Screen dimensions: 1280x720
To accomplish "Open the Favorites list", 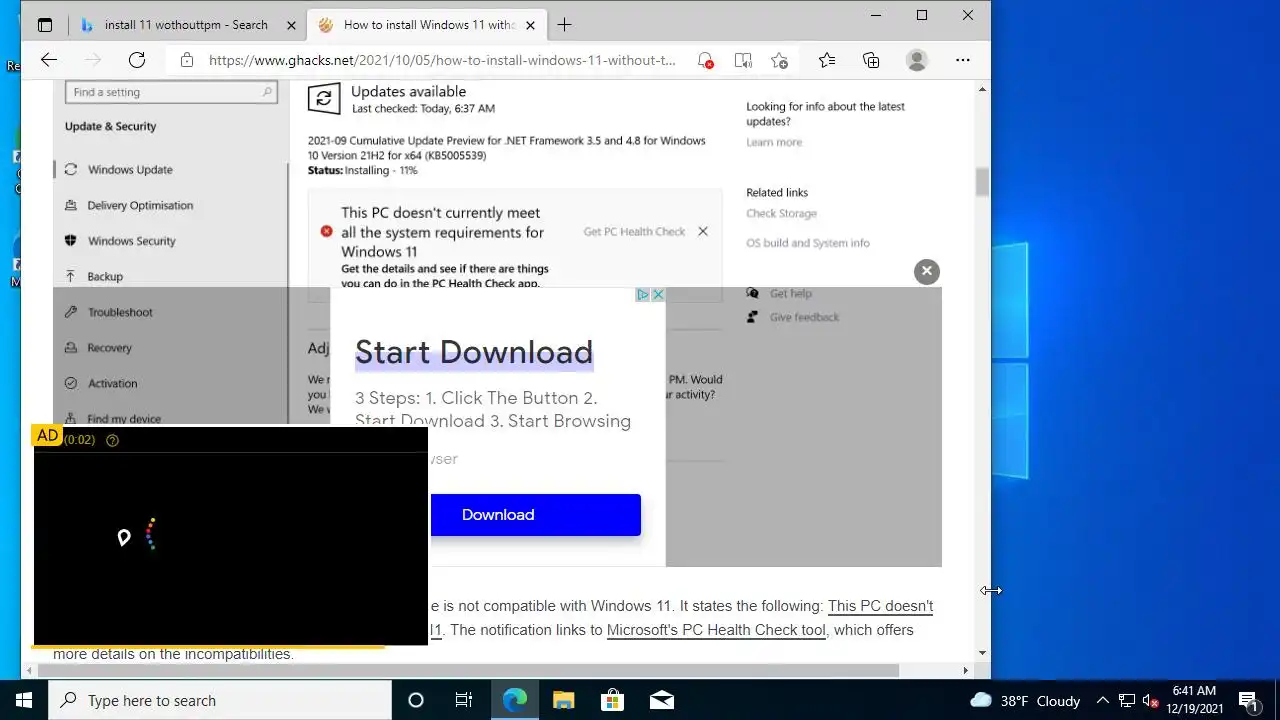I will click(x=827, y=60).
